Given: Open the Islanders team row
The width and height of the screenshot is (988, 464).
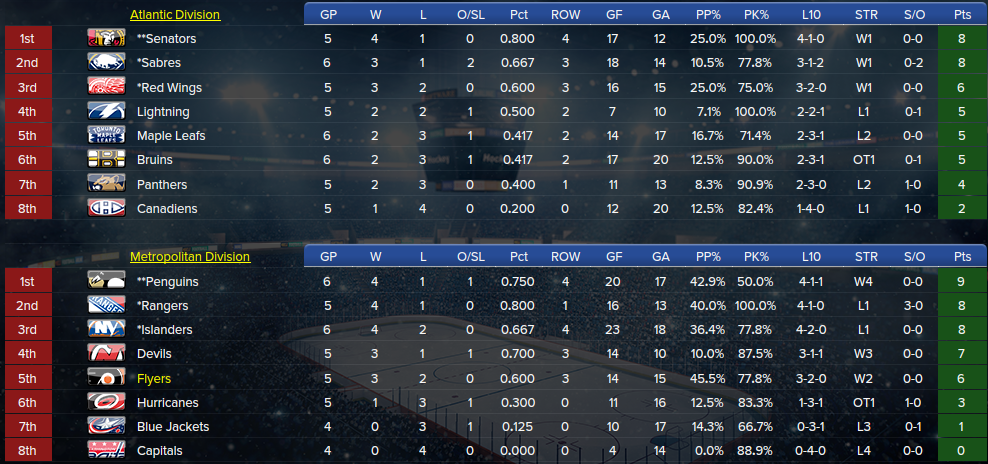Looking at the screenshot, I should [x=495, y=330].
